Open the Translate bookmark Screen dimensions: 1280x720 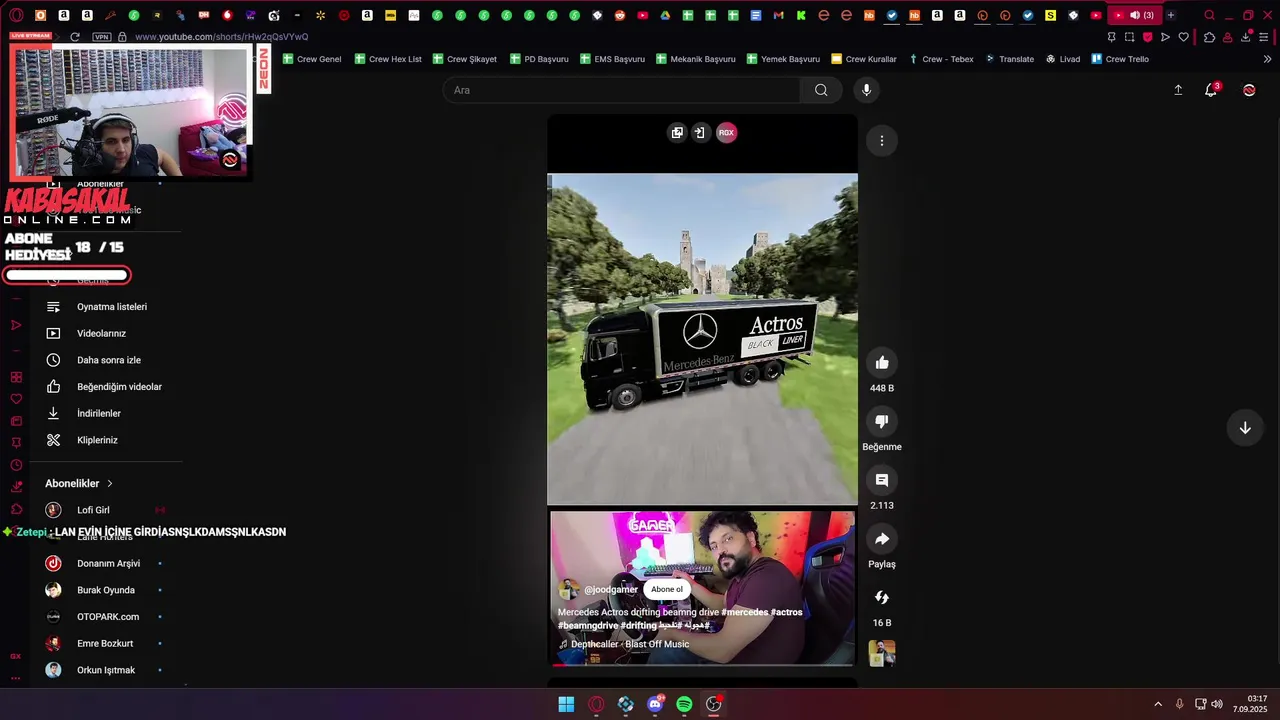(1010, 59)
